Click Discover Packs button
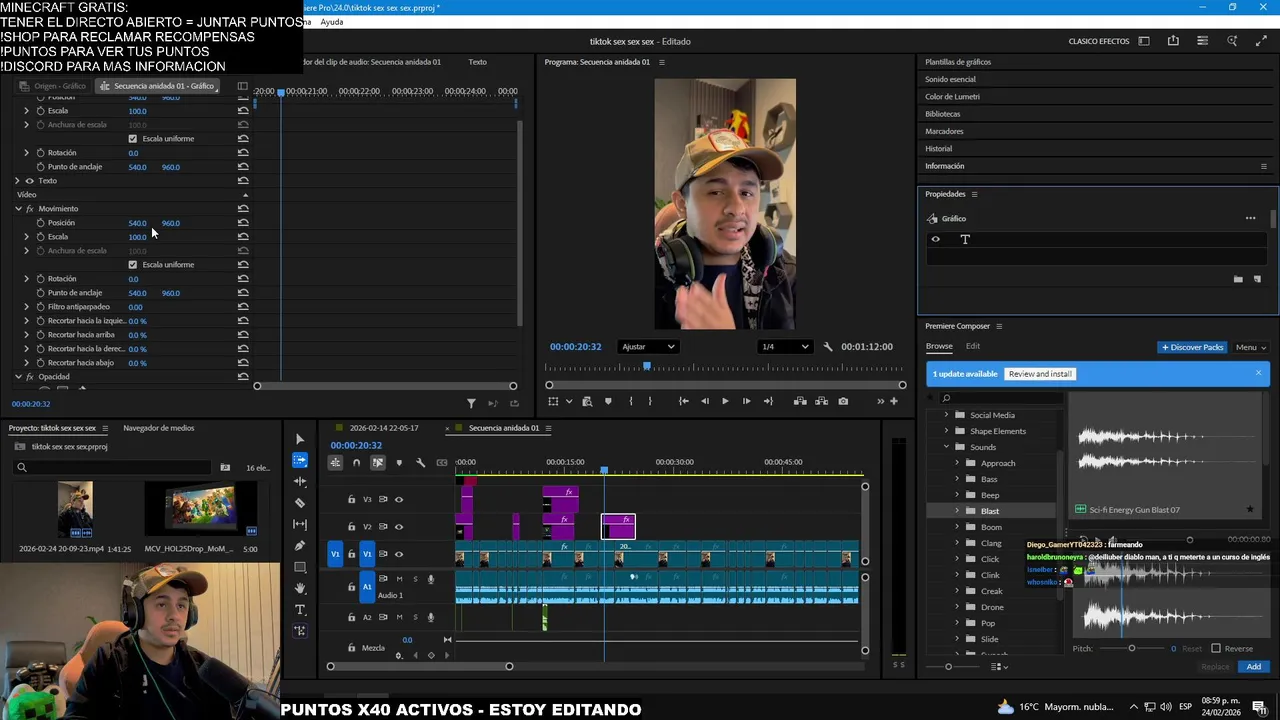Viewport: 1280px width, 720px height. tap(1192, 347)
